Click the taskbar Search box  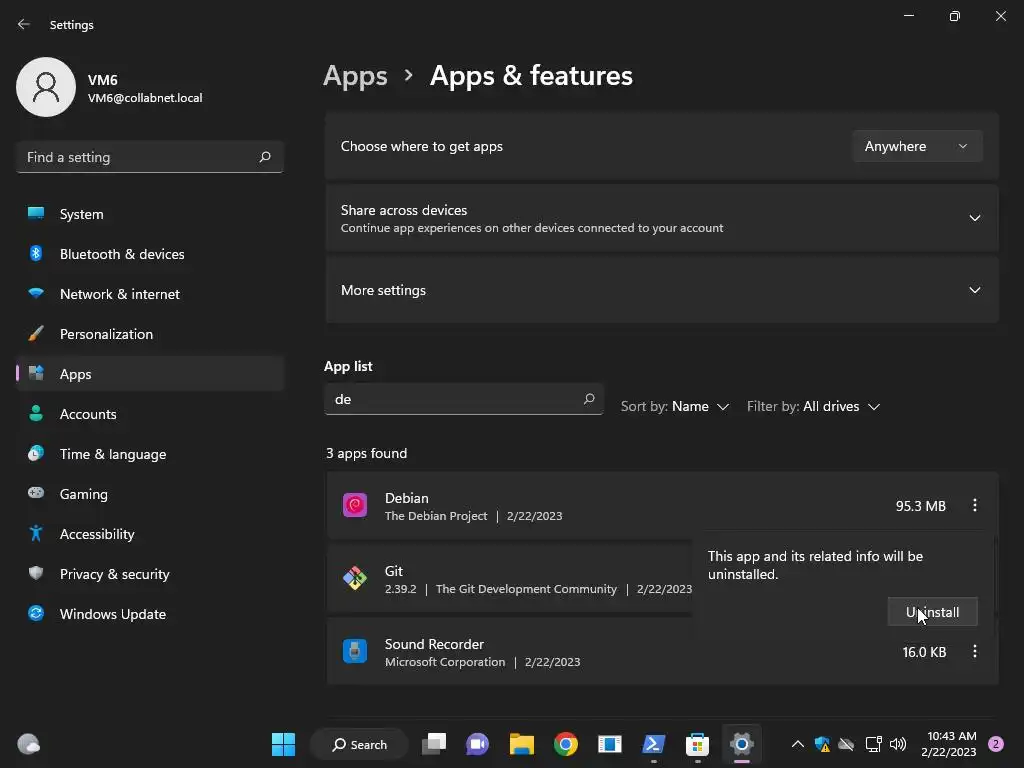pos(359,744)
